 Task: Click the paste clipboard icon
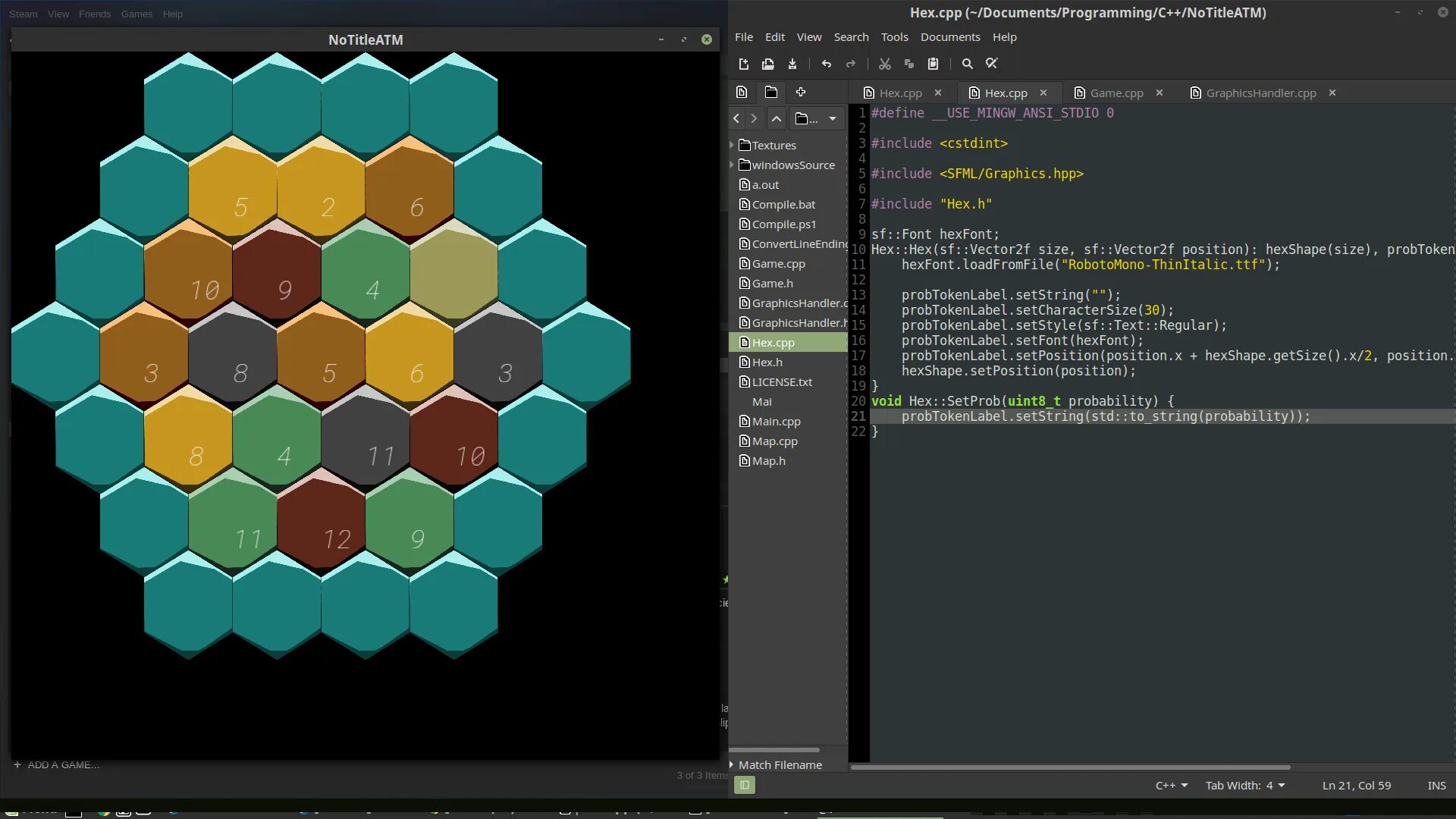click(934, 64)
